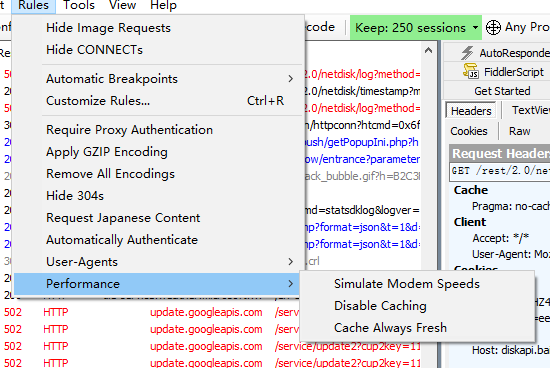Image resolution: width=550 pixels, height=368 pixels.
Task: Click the Request Headers title bar
Action: pos(500,154)
